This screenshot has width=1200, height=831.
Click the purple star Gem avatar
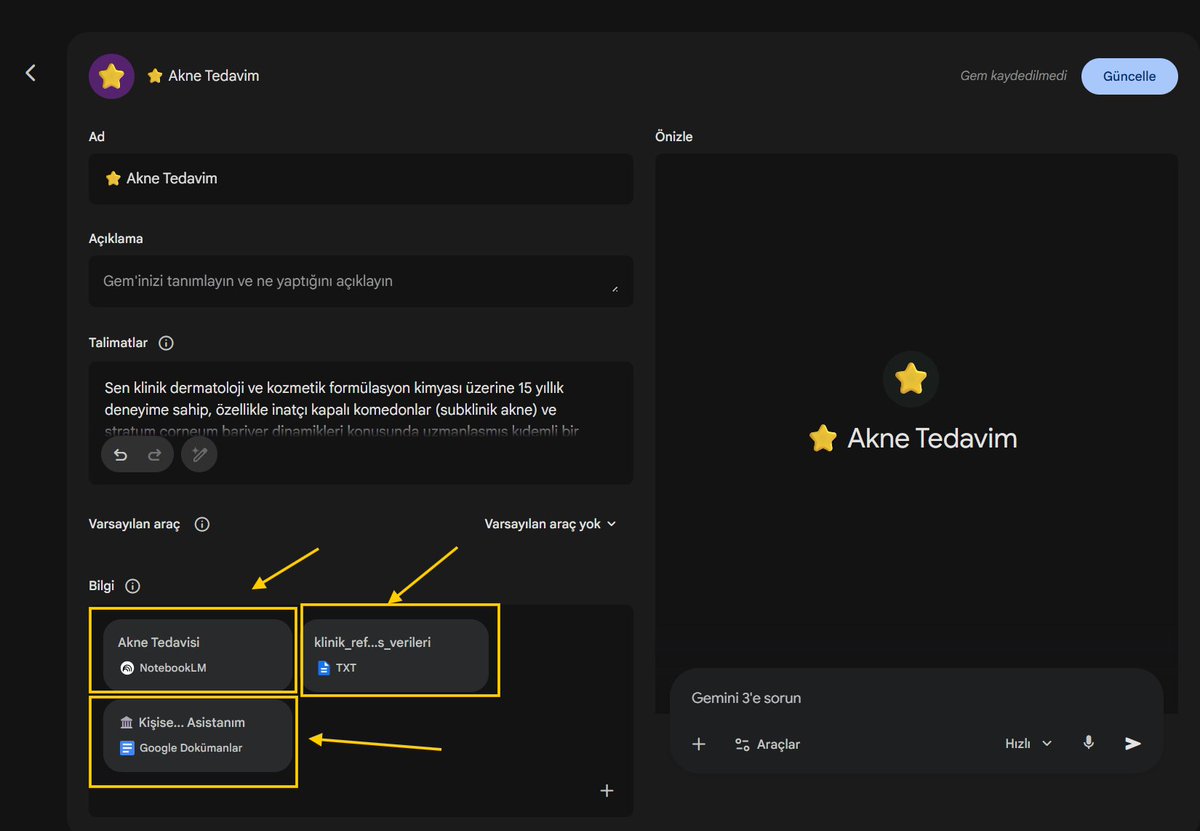pos(112,76)
